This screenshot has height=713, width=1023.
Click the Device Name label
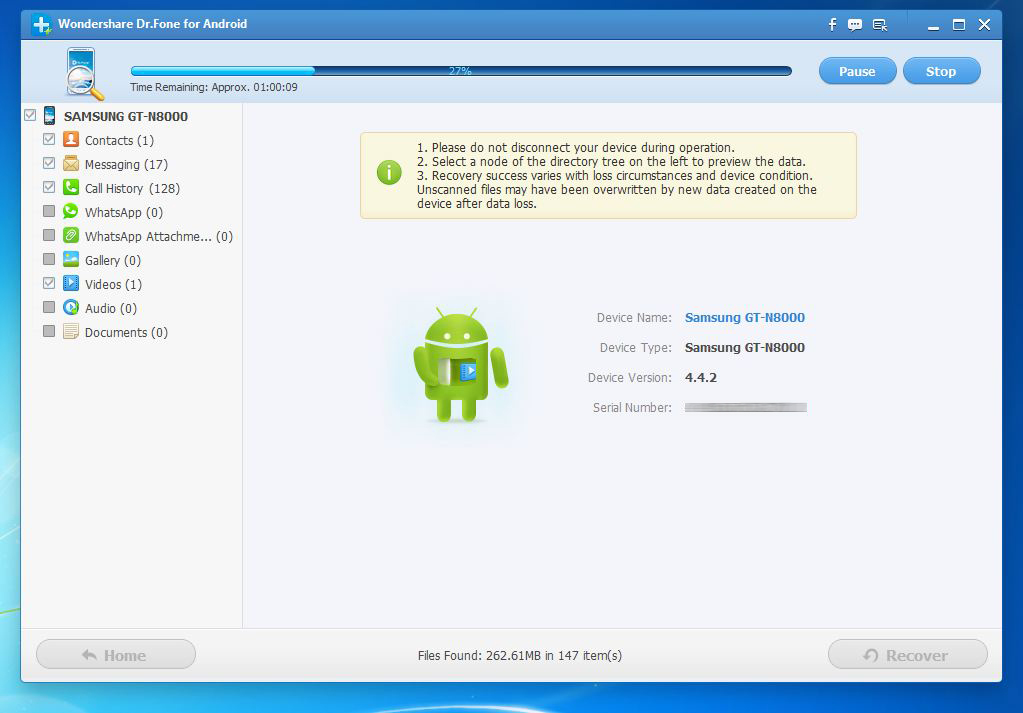click(x=634, y=318)
